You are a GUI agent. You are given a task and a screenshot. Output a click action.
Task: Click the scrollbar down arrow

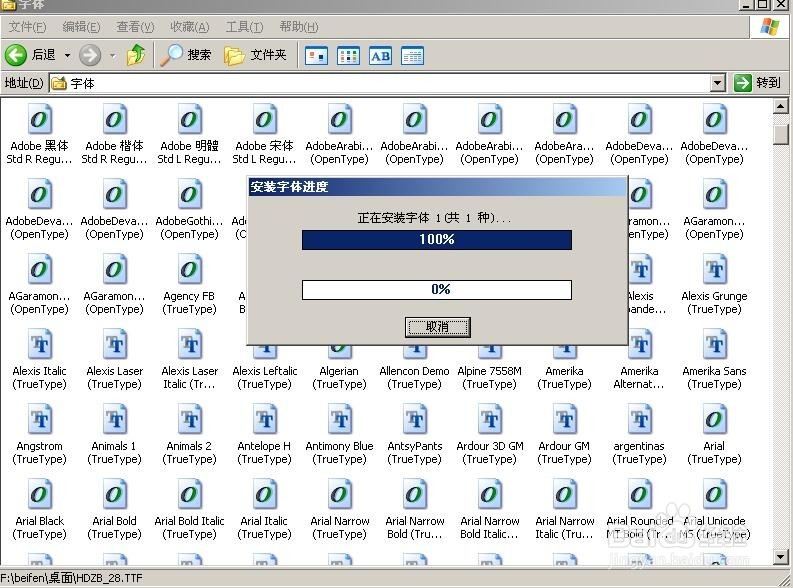point(781,557)
